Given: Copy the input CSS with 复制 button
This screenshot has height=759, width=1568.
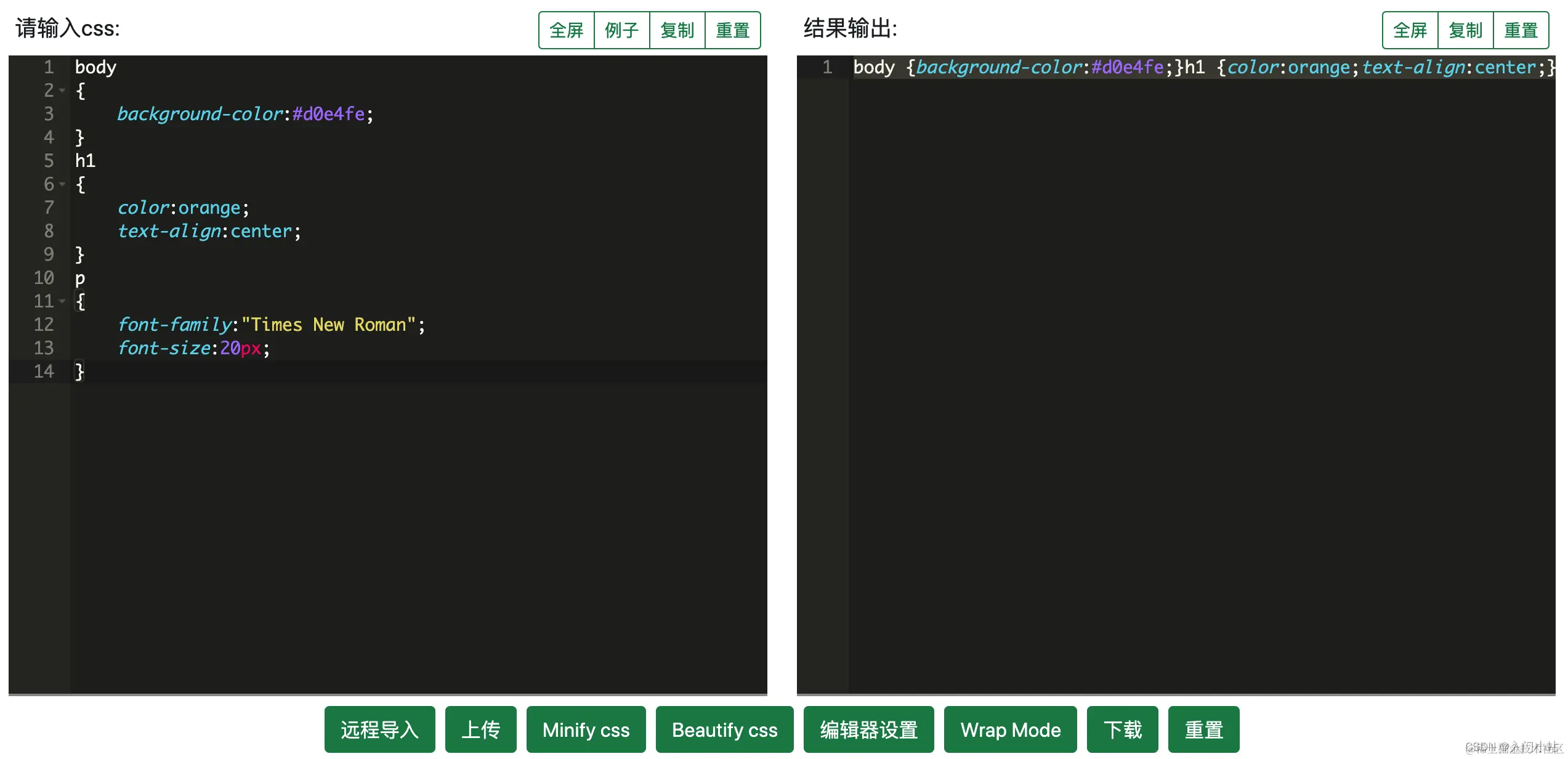Looking at the screenshot, I should click(677, 30).
